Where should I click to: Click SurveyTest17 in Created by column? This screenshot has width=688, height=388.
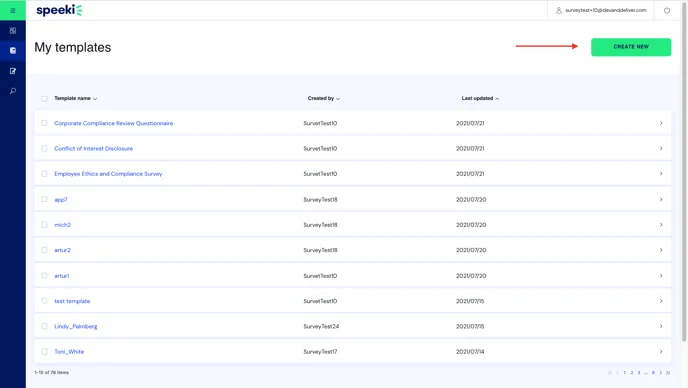[320, 352]
